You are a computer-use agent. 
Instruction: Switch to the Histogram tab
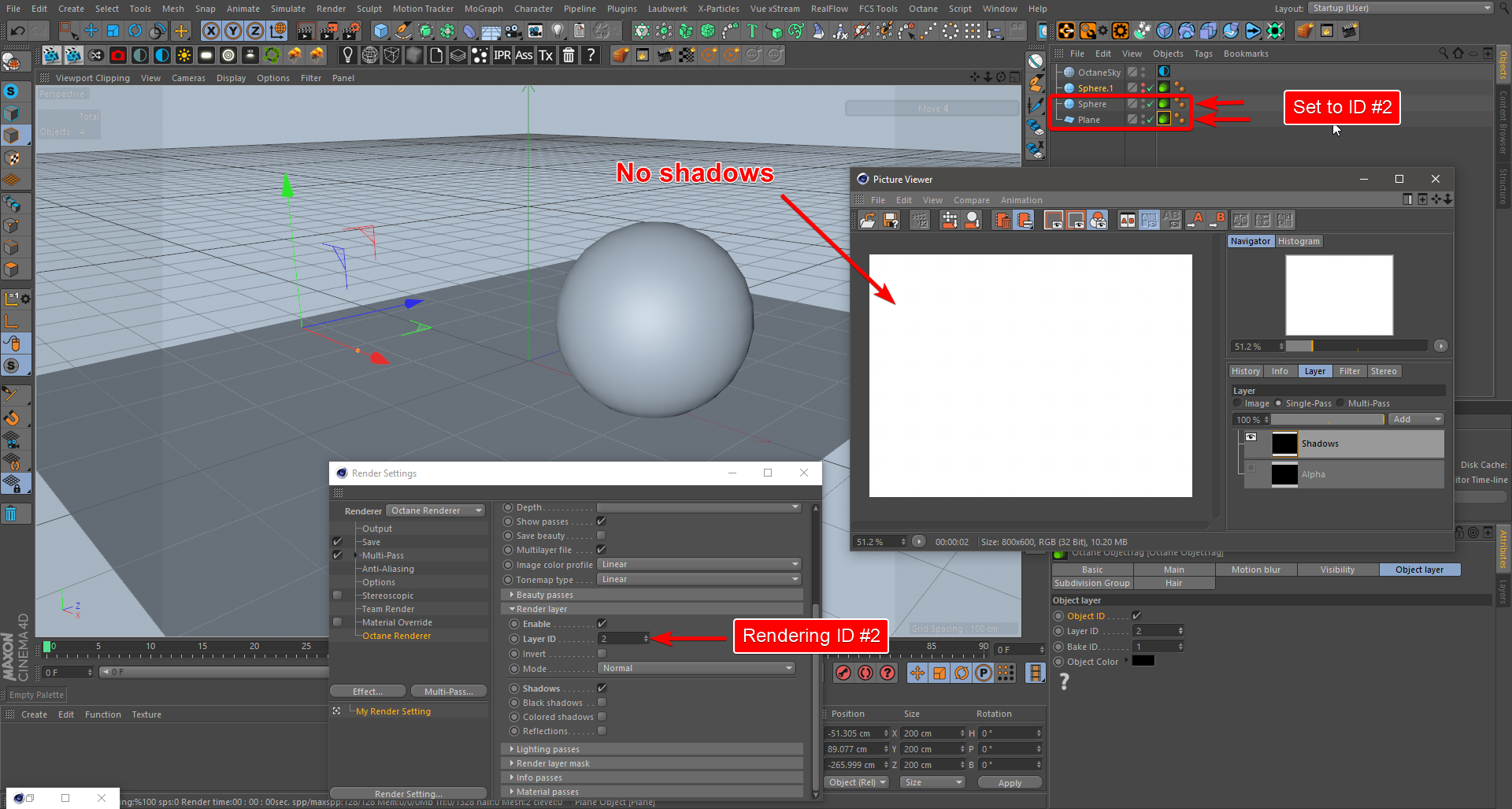[1299, 241]
